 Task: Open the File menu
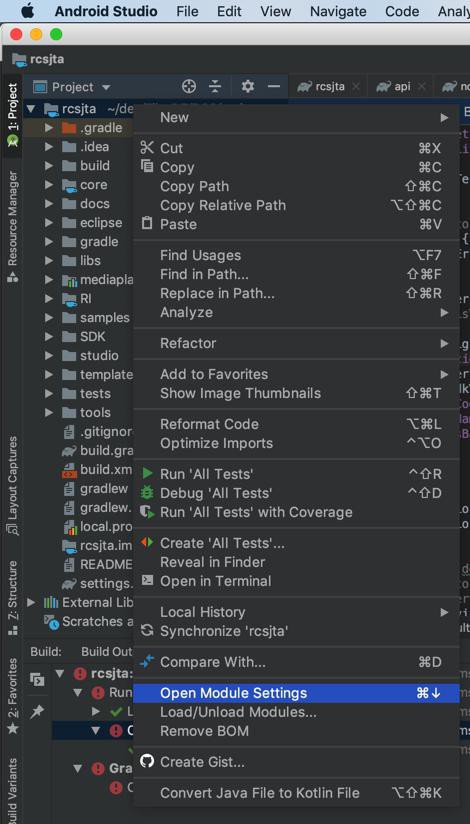tap(187, 11)
